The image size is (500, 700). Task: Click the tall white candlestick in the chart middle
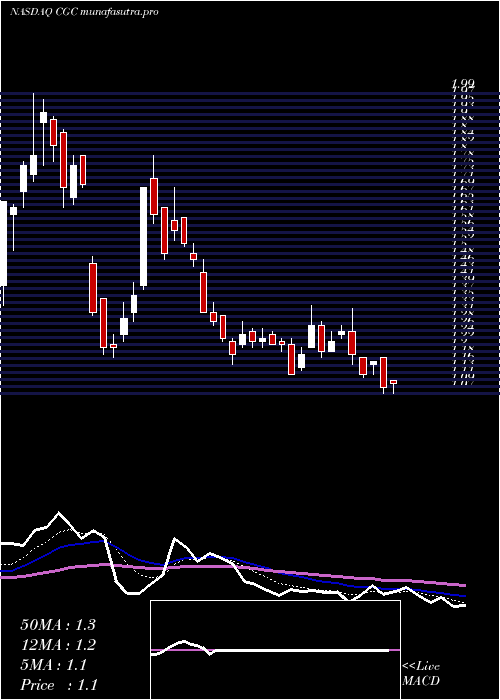[143, 237]
